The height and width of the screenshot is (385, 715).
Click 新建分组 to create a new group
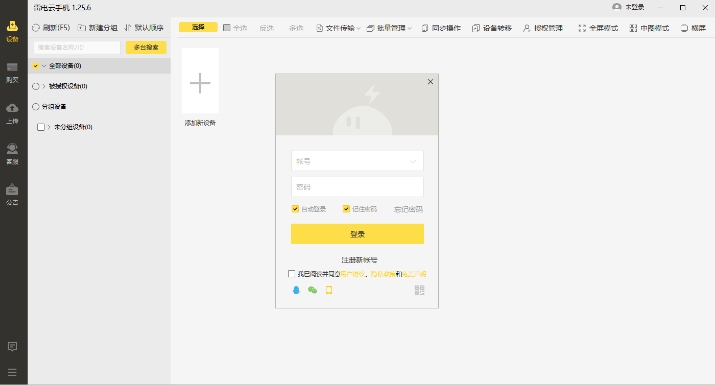click(98, 28)
